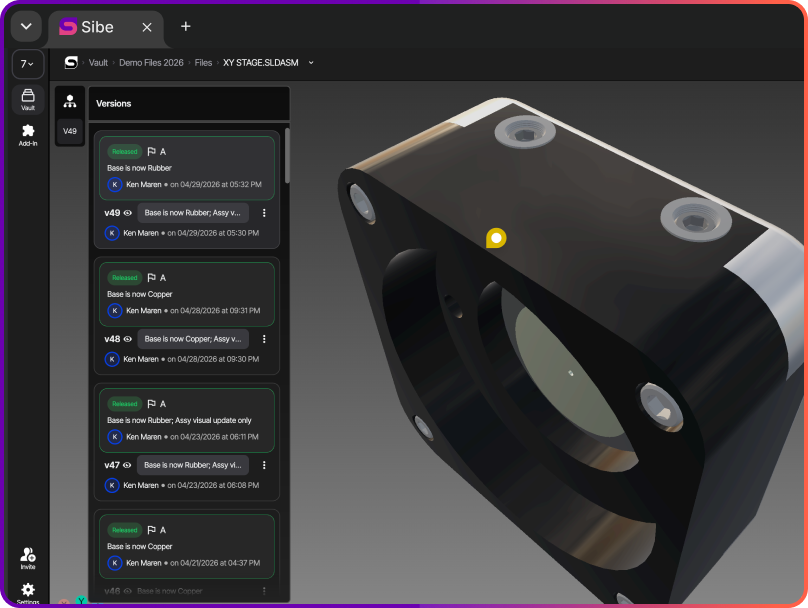Click the versions list scrollbar
Viewport: 808px width, 608px height.
coord(287,156)
